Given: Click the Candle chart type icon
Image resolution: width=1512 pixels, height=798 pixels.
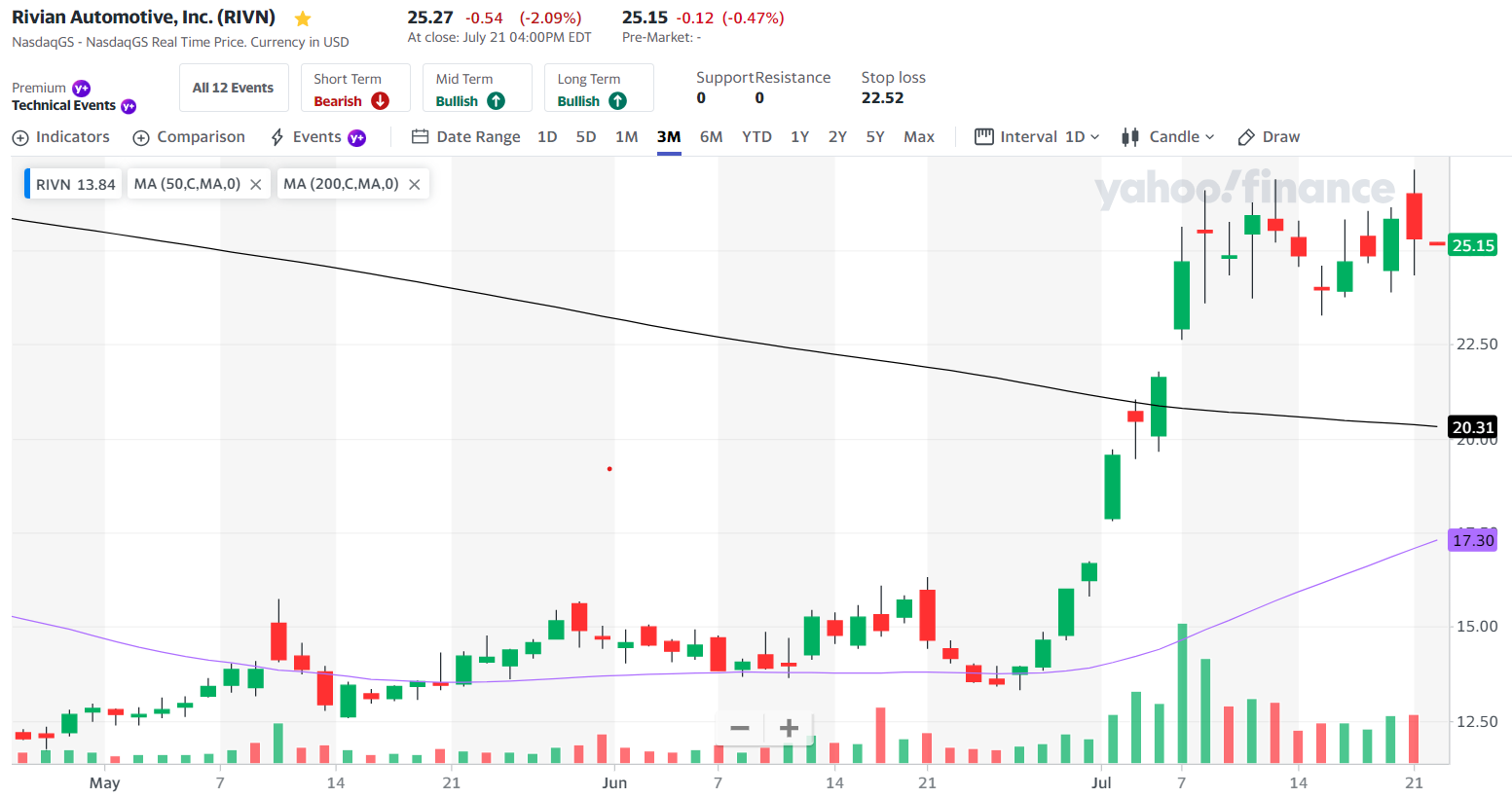Looking at the screenshot, I should (1130, 137).
